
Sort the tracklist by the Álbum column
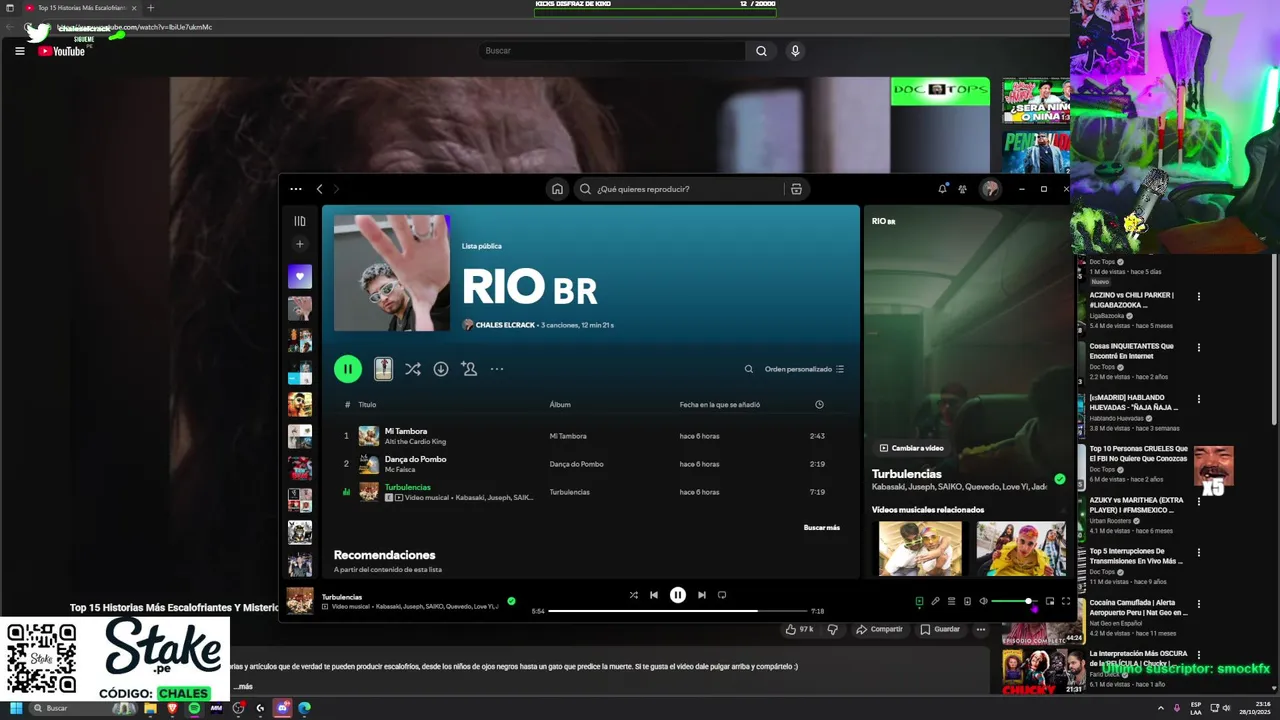pos(560,405)
